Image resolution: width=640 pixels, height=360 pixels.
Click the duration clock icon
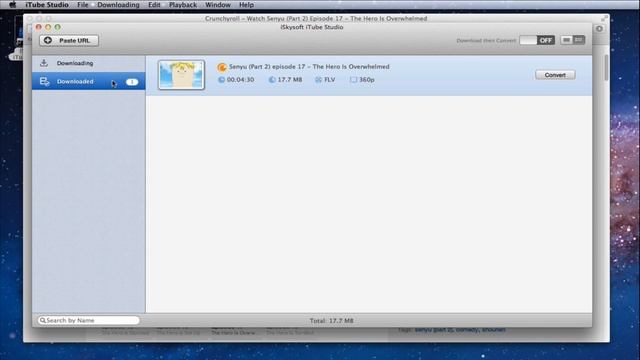pyautogui.click(x=221, y=80)
